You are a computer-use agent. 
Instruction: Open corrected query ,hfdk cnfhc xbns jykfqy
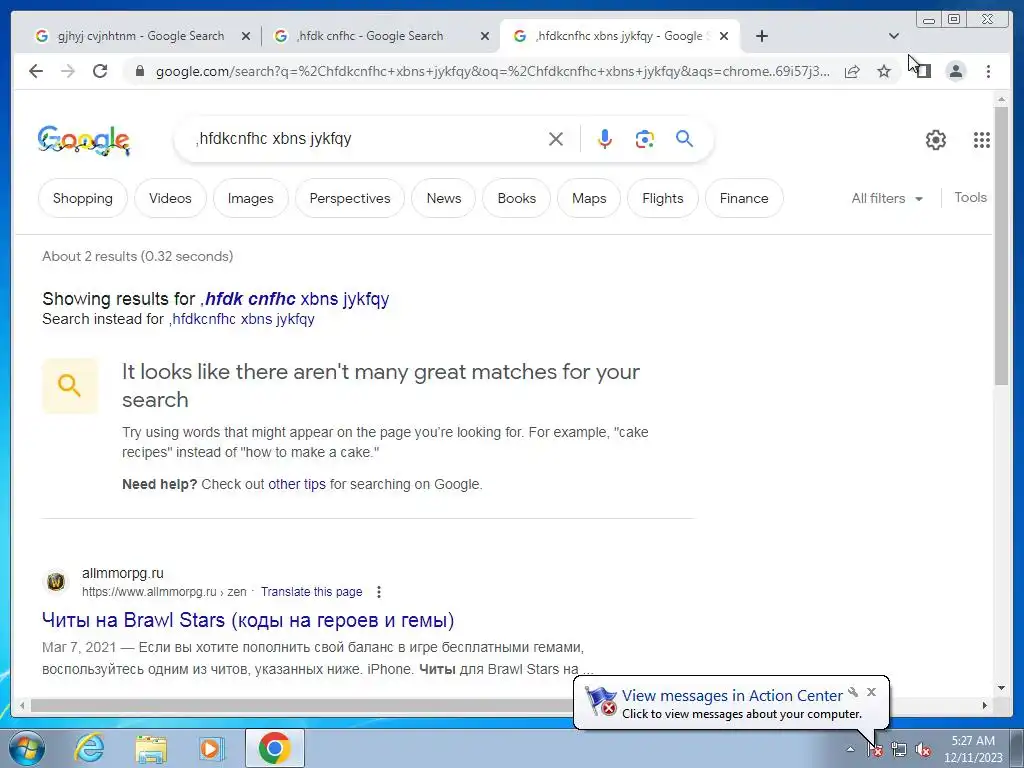pos(295,298)
